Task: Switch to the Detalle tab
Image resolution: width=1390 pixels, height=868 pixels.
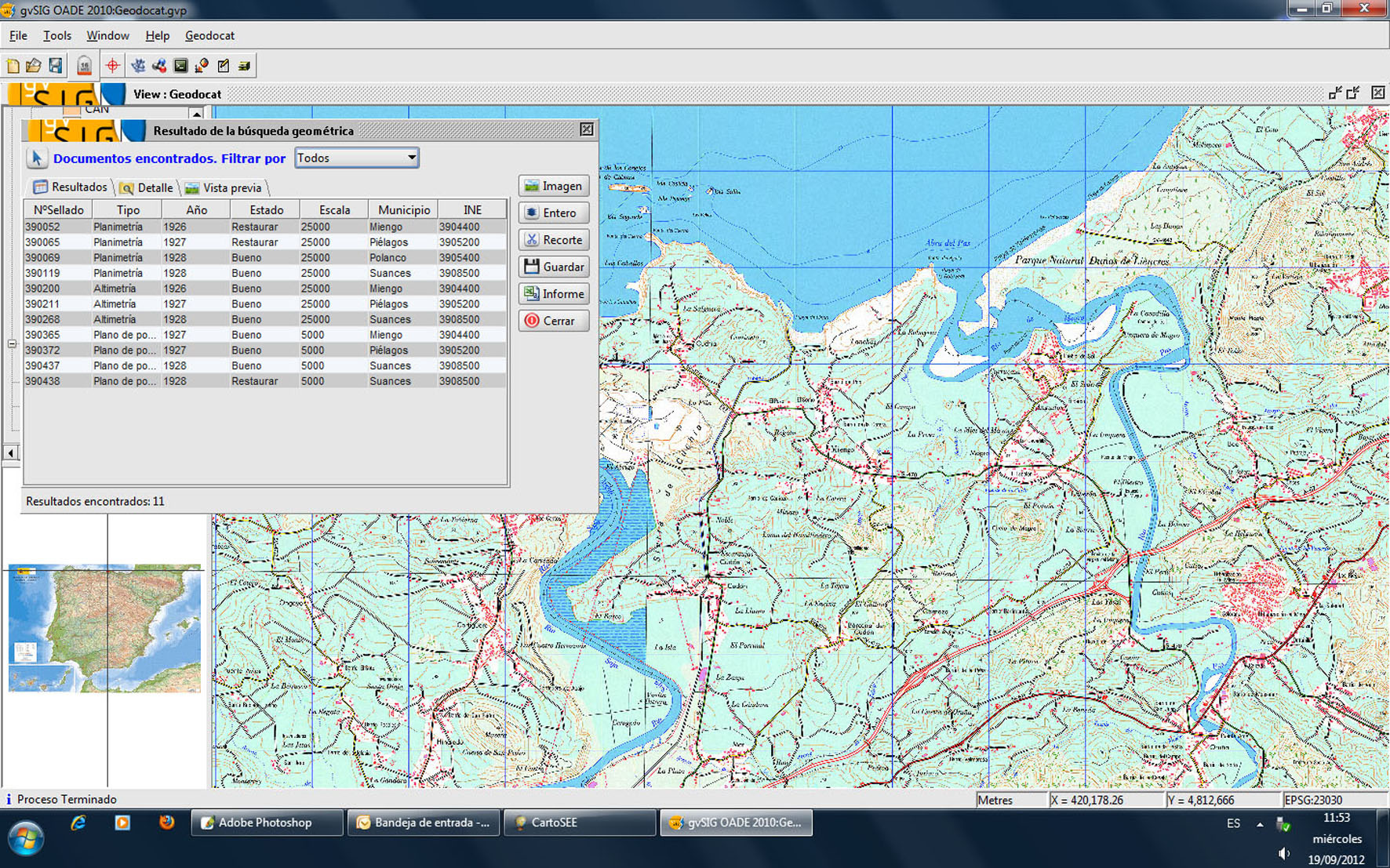Action: tap(147, 188)
